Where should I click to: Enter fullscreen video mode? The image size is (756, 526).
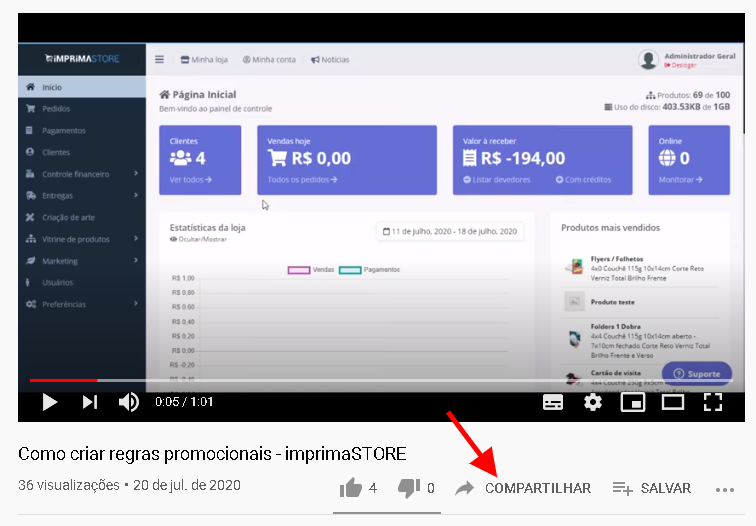[x=713, y=402]
